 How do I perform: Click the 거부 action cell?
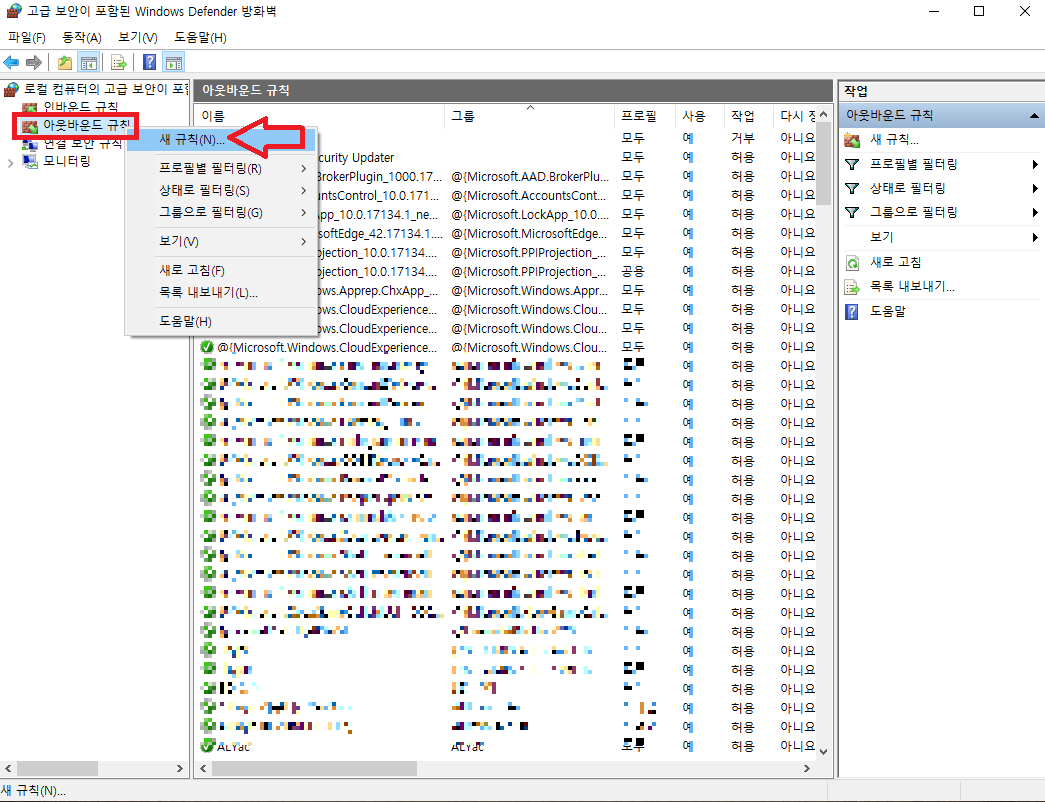[742, 138]
